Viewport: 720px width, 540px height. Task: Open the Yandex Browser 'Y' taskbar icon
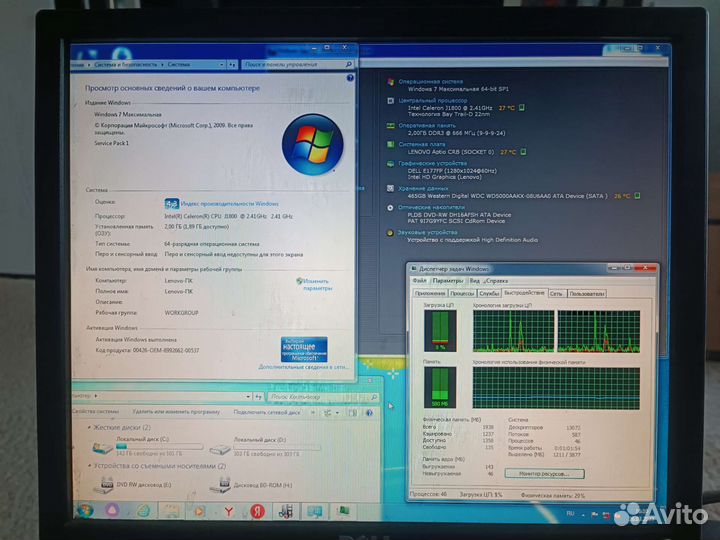coord(228,511)
